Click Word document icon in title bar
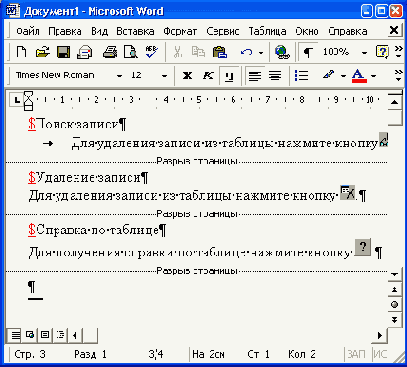The width and height of the screenshot is (407, 367). [x=13, y=10]
